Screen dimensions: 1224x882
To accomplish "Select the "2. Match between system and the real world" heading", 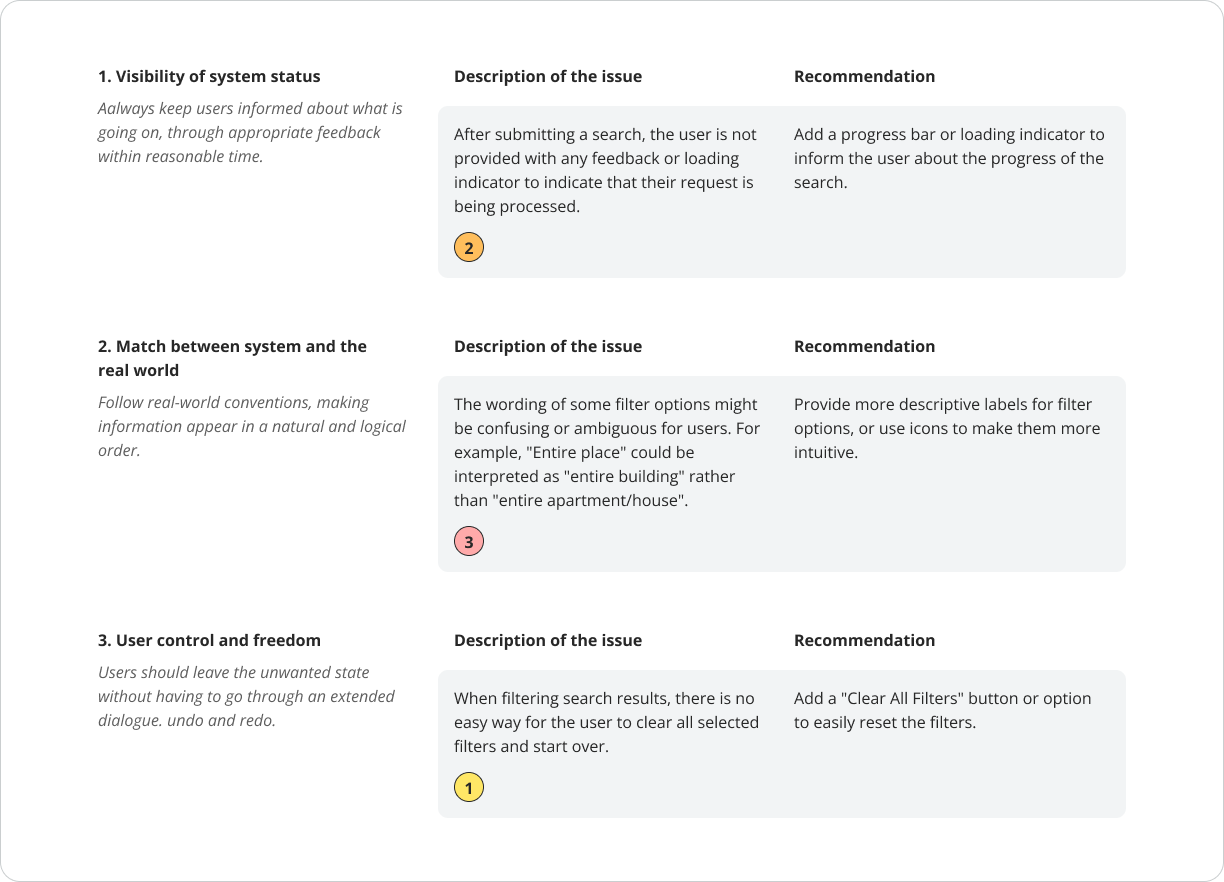I will tap(232, 358).
